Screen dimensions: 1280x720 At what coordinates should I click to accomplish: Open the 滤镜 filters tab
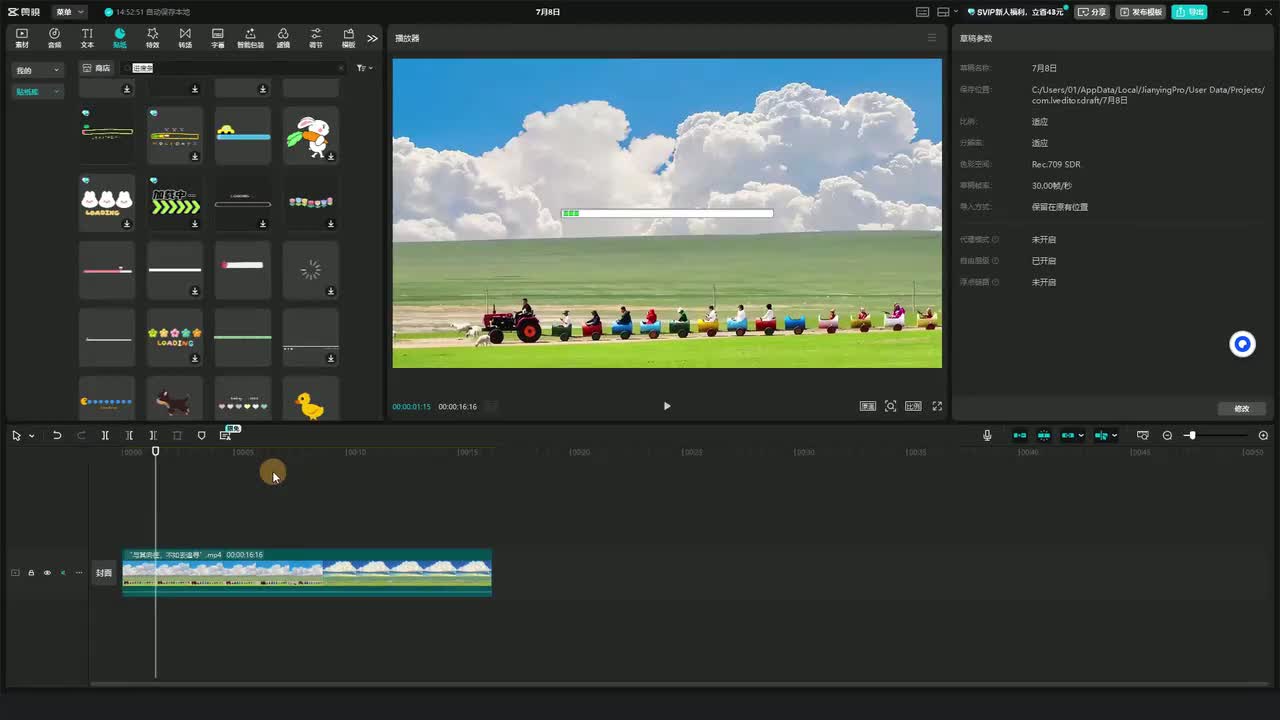click(x=283, y=38)
